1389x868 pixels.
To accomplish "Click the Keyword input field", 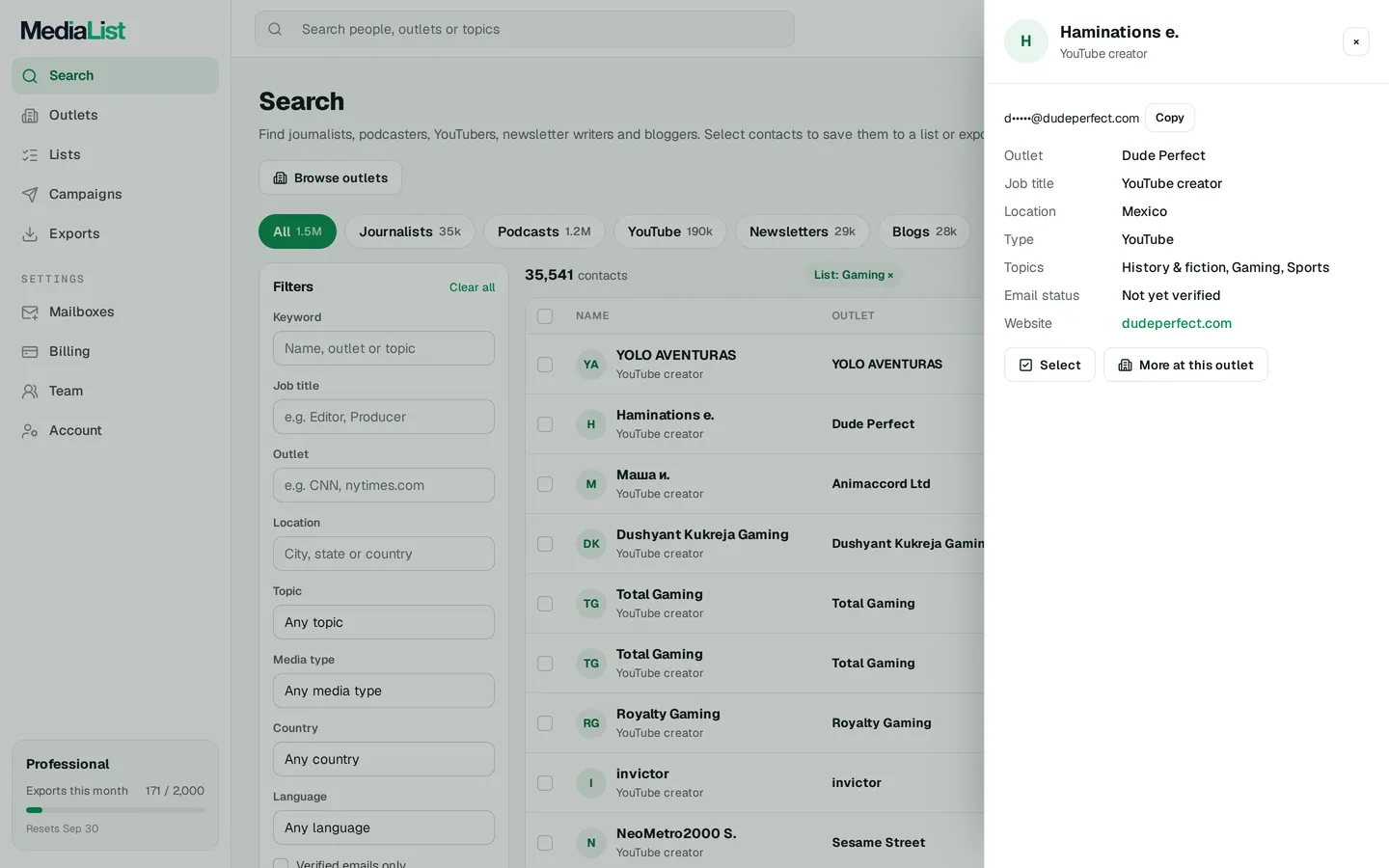I will (384, 348).
